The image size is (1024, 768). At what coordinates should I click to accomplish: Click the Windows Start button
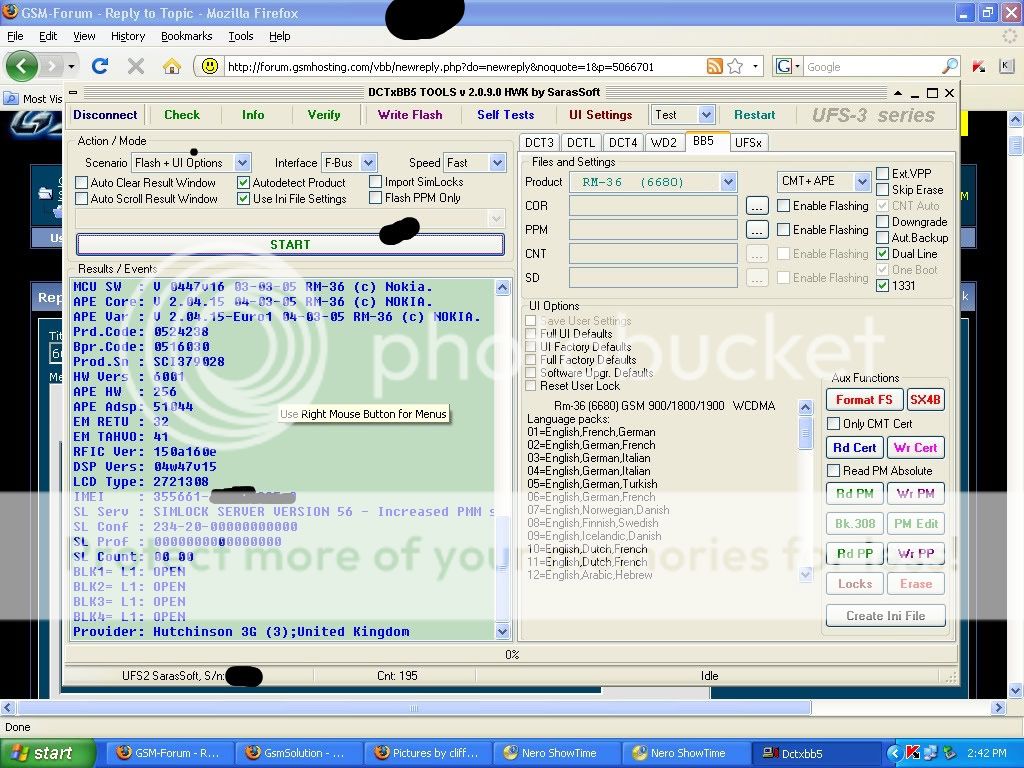tap(47, 753)
